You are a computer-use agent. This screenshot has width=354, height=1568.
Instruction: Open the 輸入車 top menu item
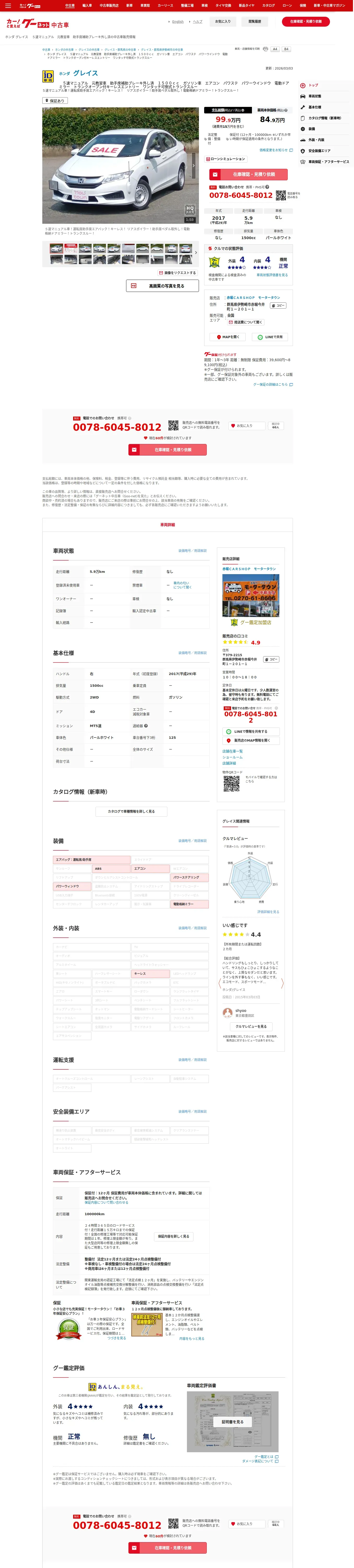(x=87, y=5)
